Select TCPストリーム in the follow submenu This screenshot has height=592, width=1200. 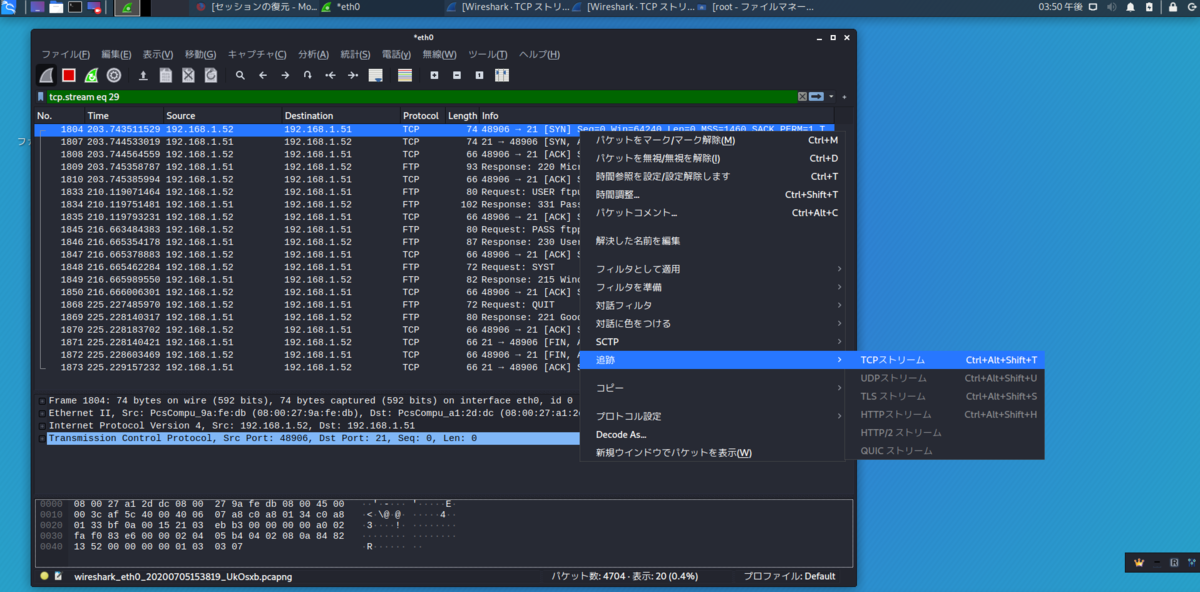944,360
